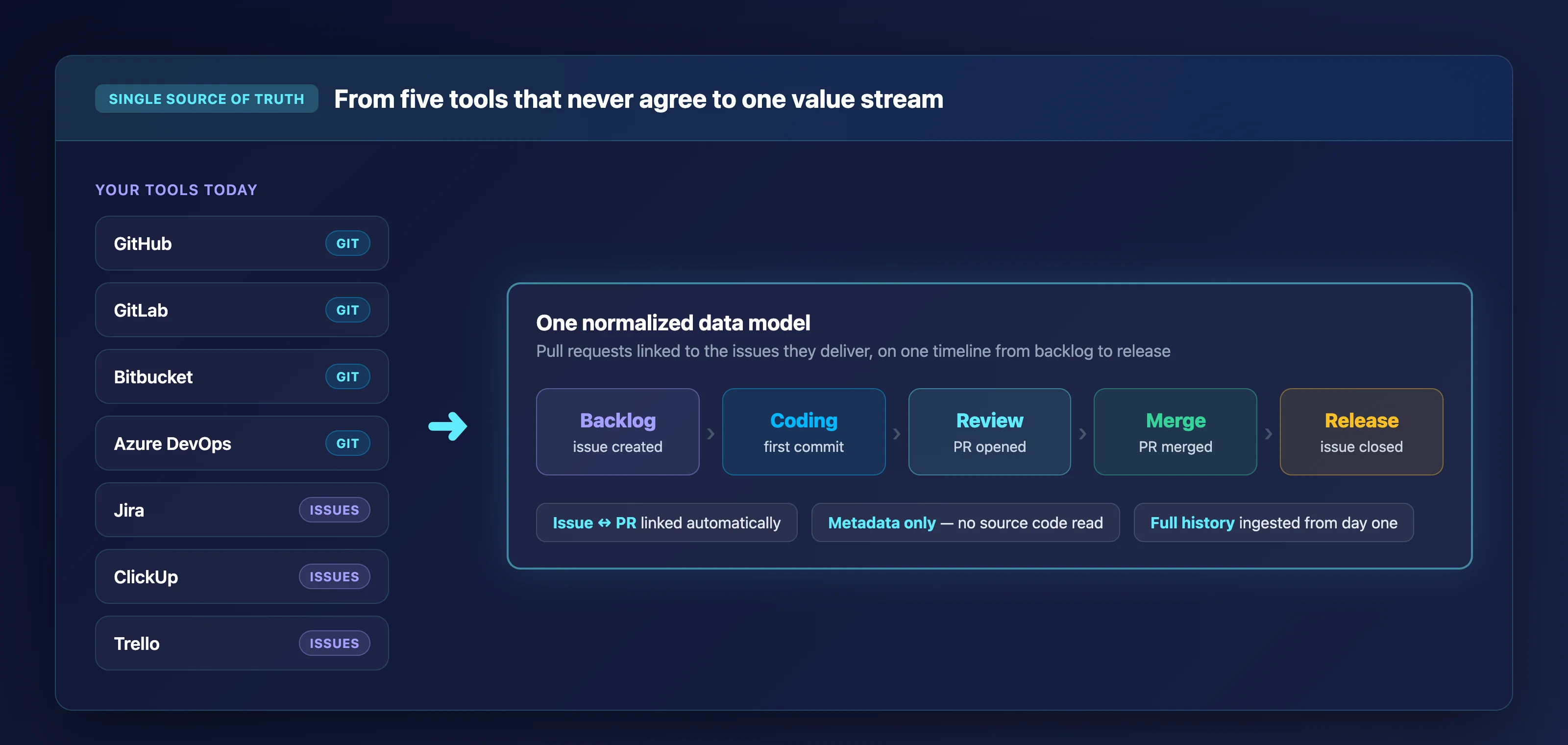
Task: Open the Merge stage card
Action: [x=1176, y=431]
